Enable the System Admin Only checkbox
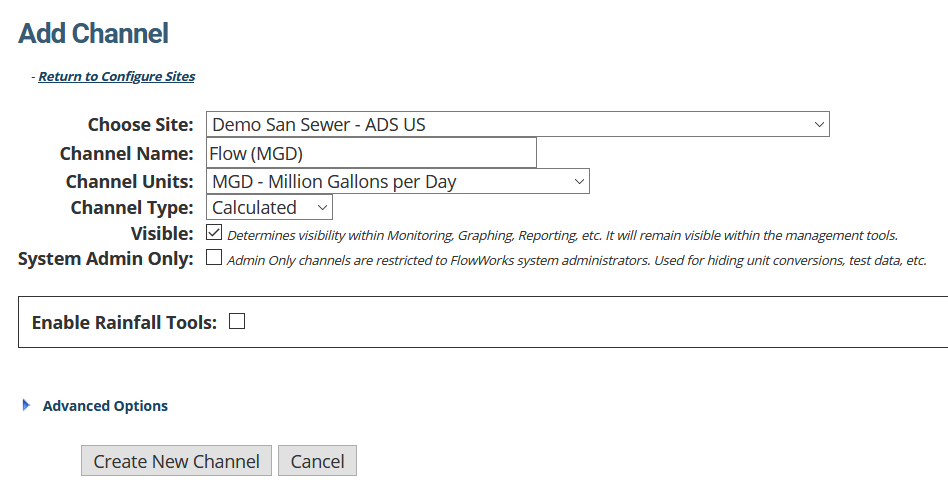 214,258
